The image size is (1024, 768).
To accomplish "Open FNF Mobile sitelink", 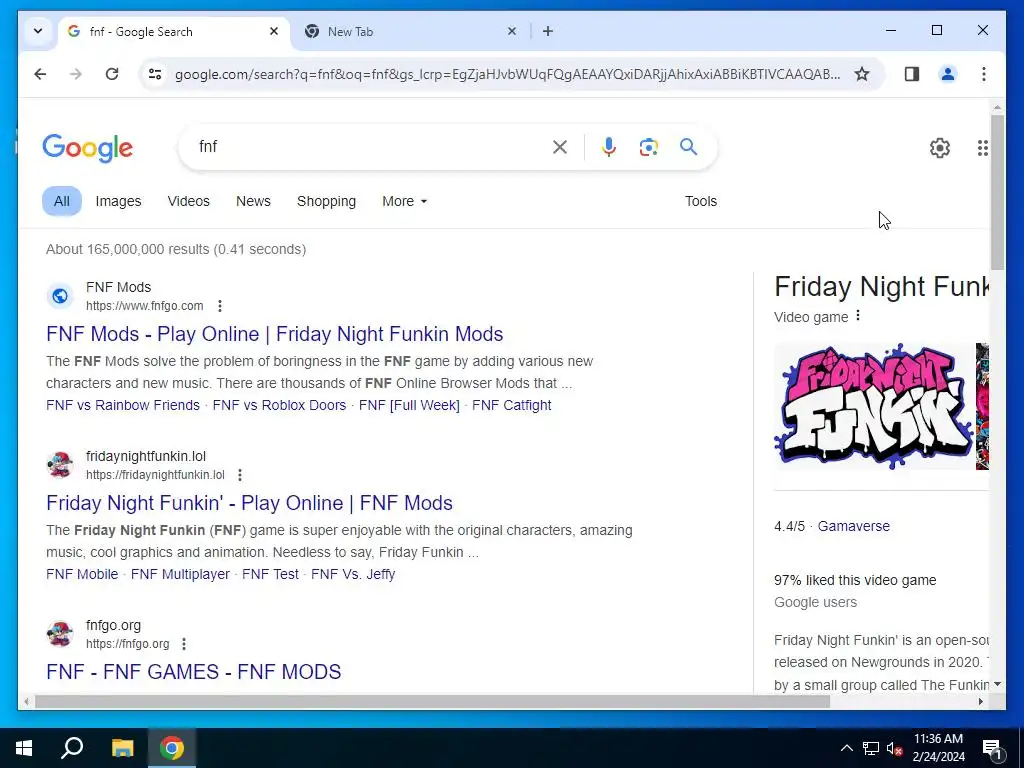I will [82, 574].
